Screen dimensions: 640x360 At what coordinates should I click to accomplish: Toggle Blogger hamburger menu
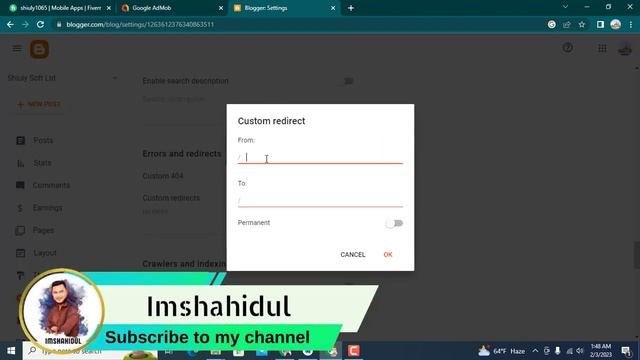coord(17,49)
